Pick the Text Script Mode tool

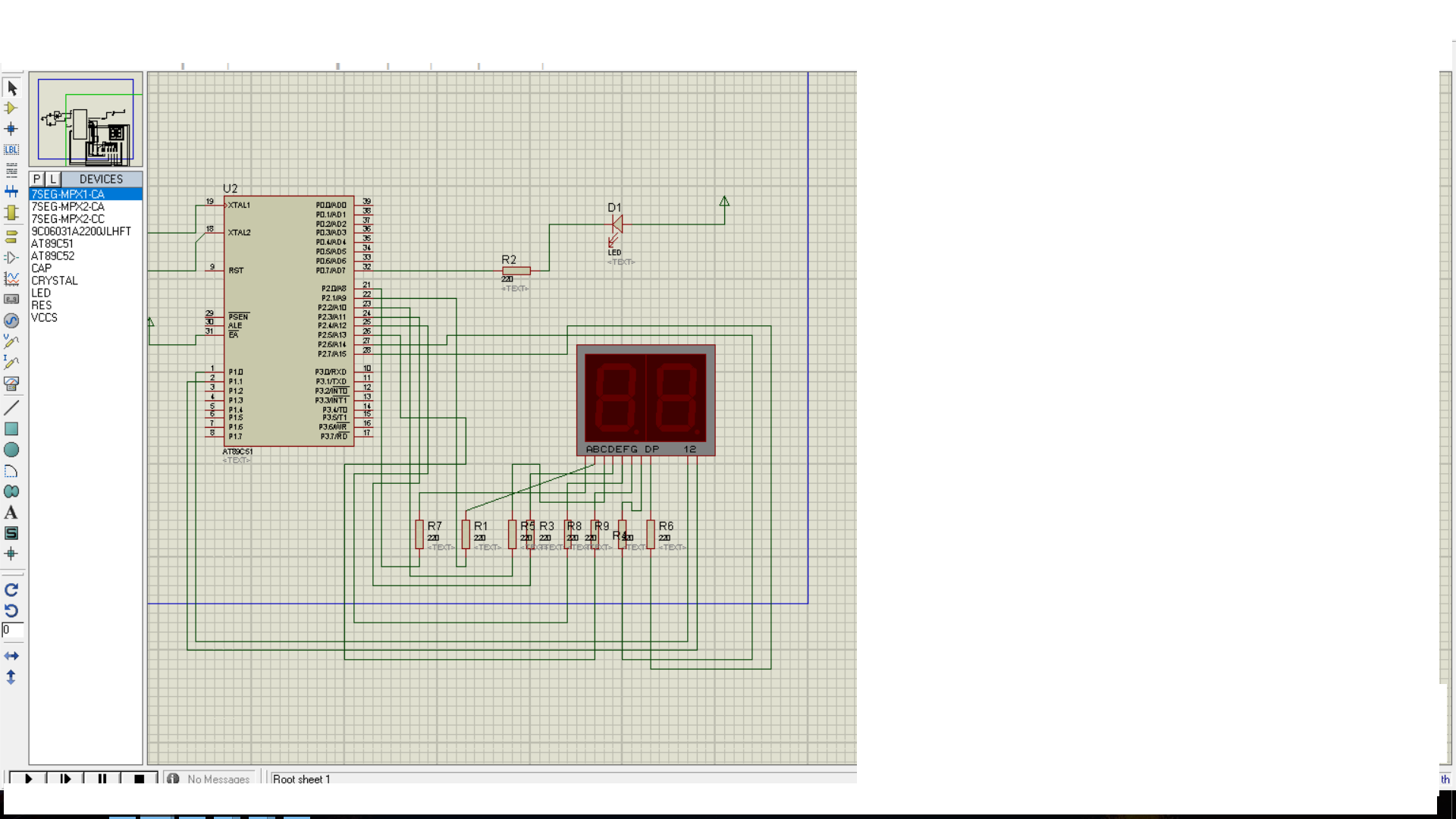[11, 170]
